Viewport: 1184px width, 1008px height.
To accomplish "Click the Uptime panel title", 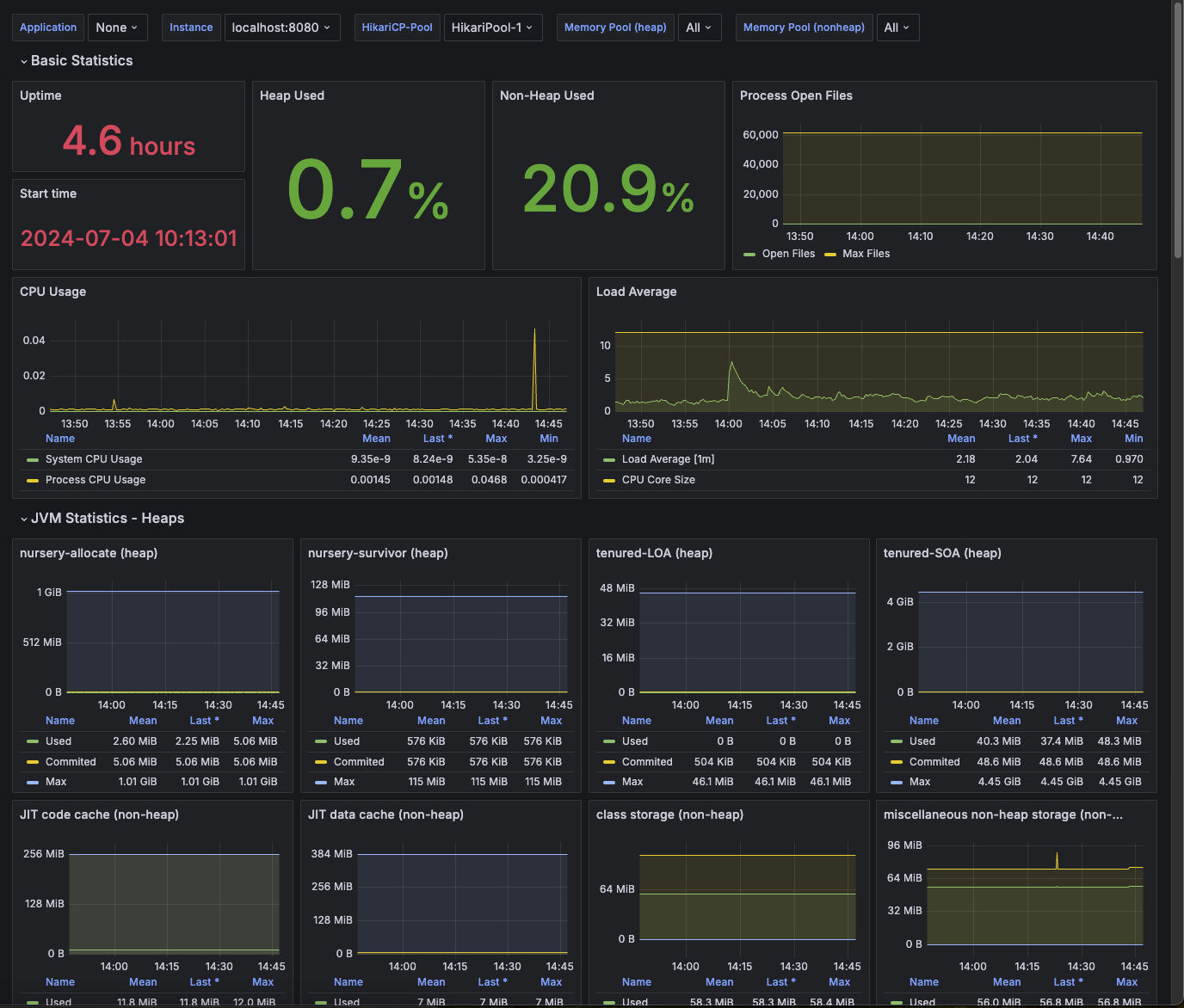I will point(40,95).
